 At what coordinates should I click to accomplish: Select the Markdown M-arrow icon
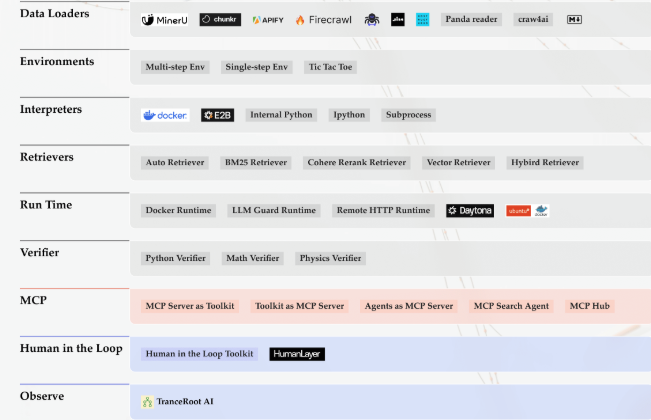click(x=574, y=20)
